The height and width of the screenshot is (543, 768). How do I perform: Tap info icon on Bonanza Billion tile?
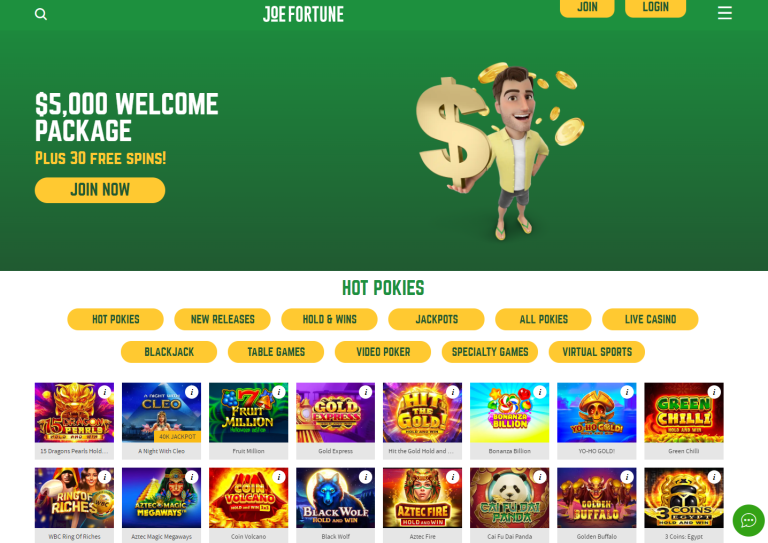coord(540,392)
